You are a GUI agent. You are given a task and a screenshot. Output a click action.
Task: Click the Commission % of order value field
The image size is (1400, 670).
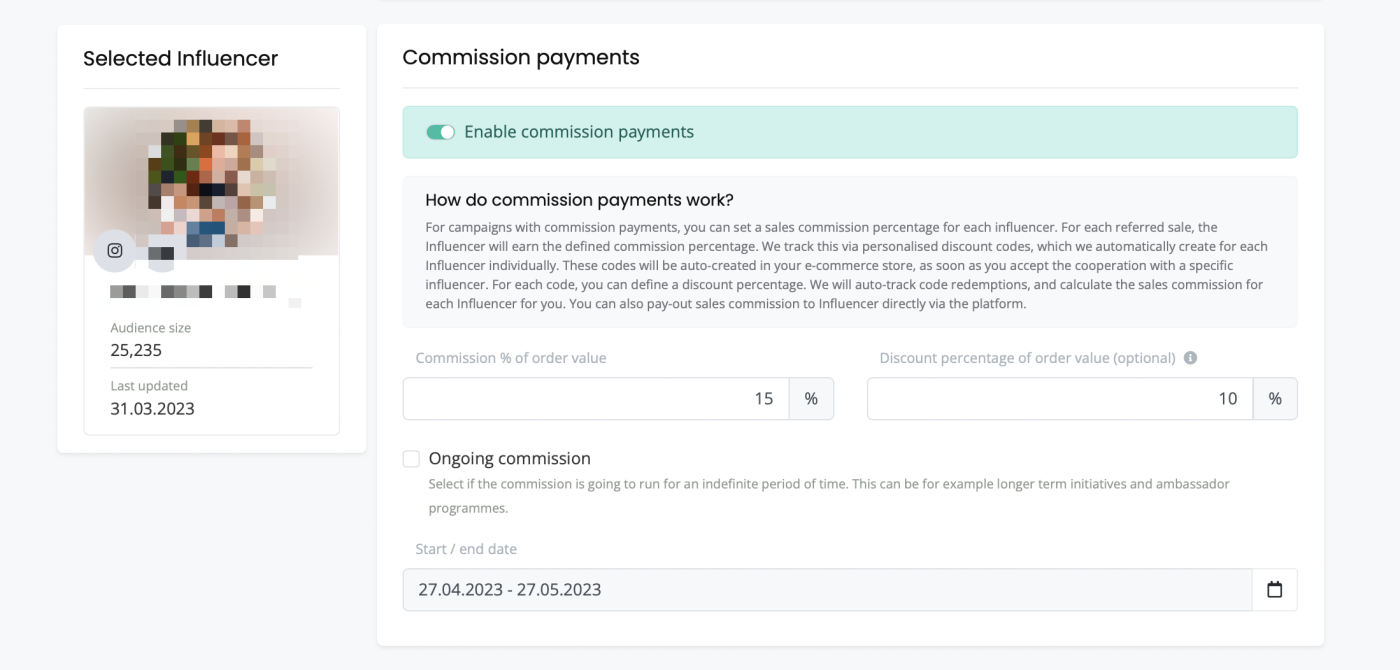click(x=596, y=399)
